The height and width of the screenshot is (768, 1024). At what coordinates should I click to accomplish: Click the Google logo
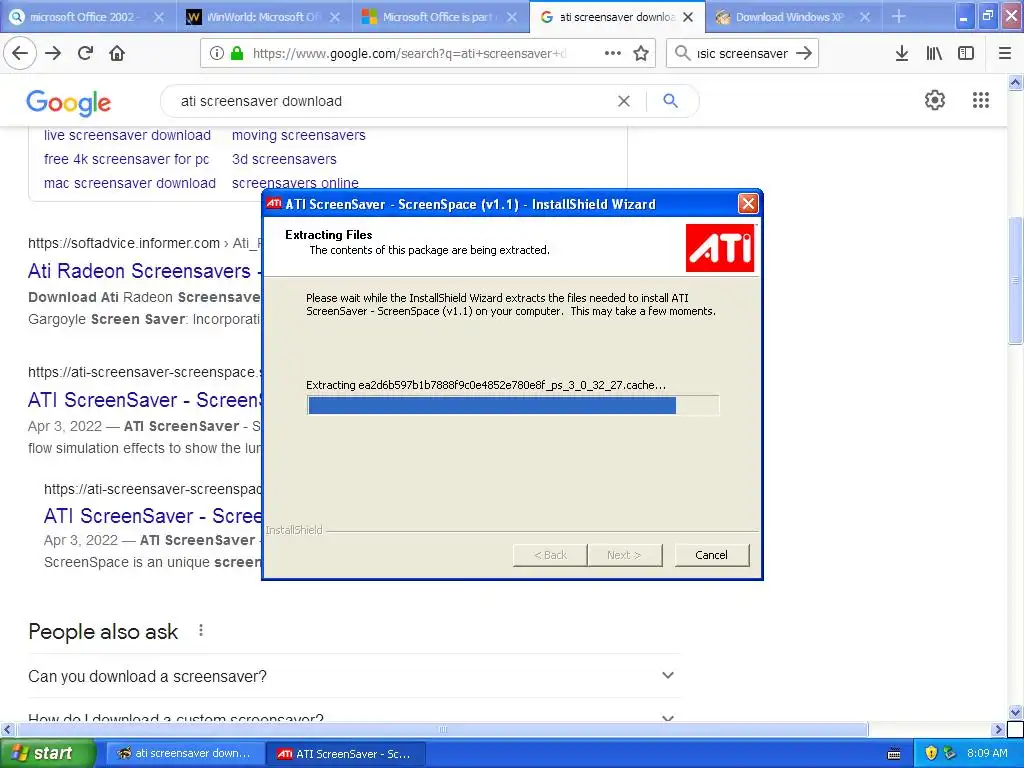69,103
